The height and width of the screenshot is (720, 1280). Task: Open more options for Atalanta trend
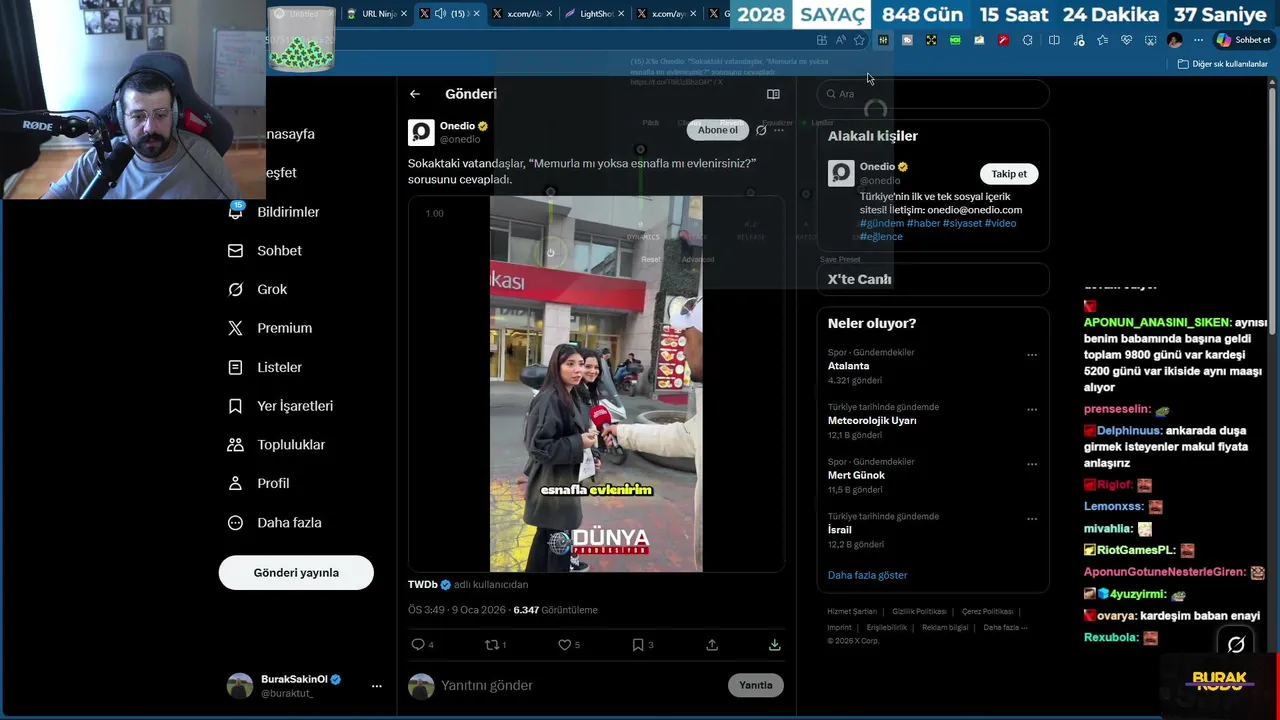point(1032,355)
